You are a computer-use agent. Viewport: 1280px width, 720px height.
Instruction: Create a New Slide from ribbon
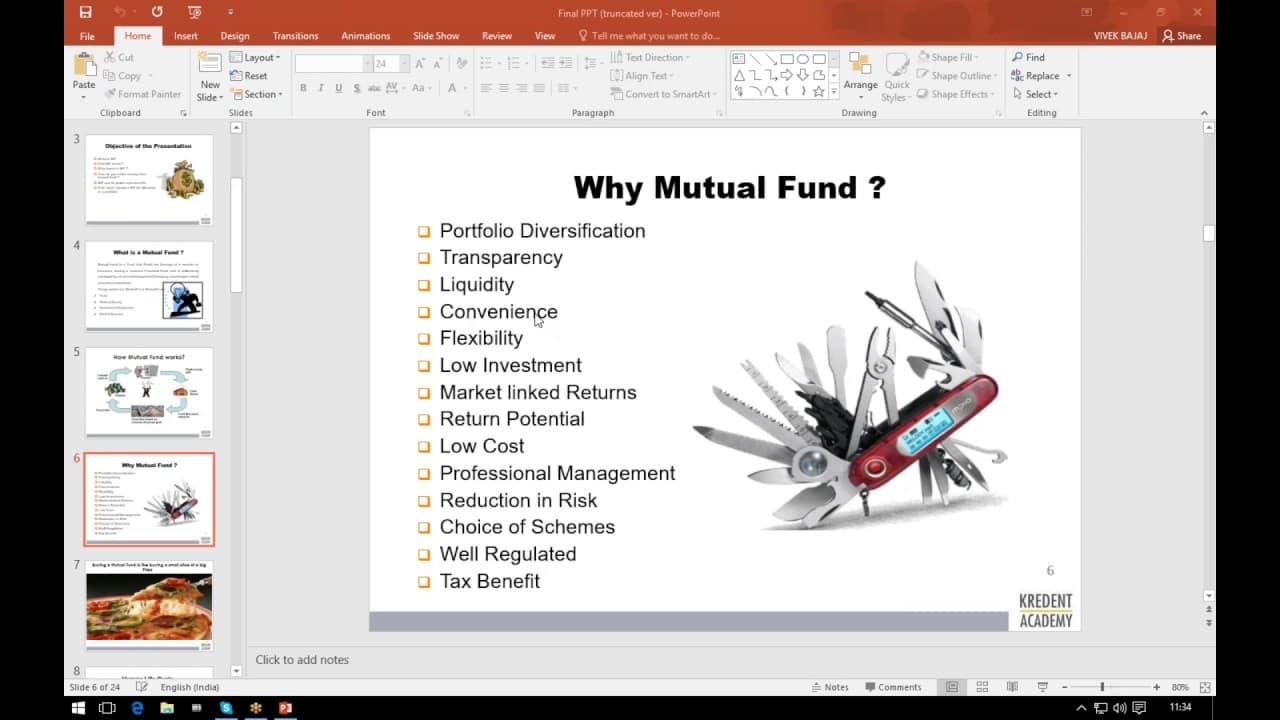210,75
